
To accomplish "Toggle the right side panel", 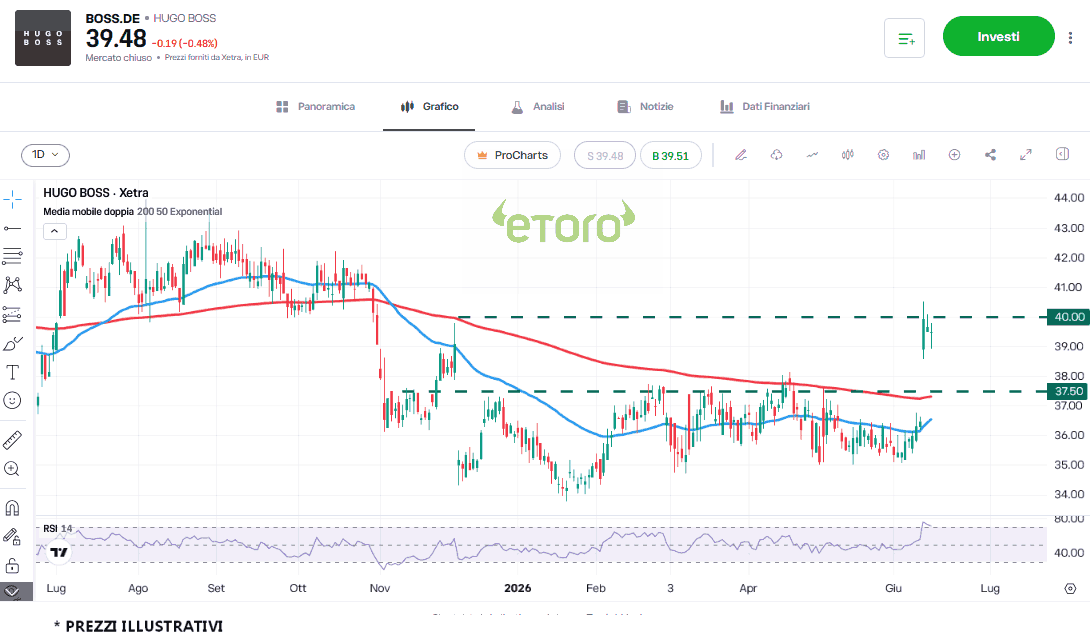I will (1062, 154).
